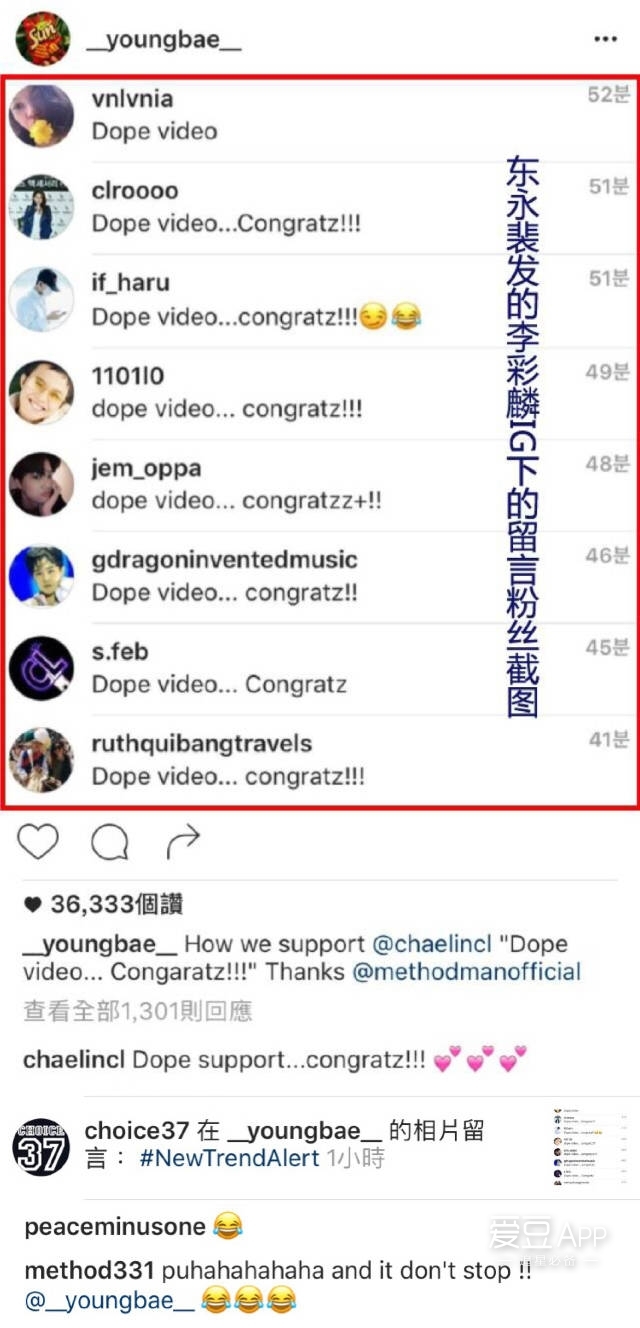Tap the heart like icon
The image size is (640, 1328).
pyautogui.click(x=39, y=842)
